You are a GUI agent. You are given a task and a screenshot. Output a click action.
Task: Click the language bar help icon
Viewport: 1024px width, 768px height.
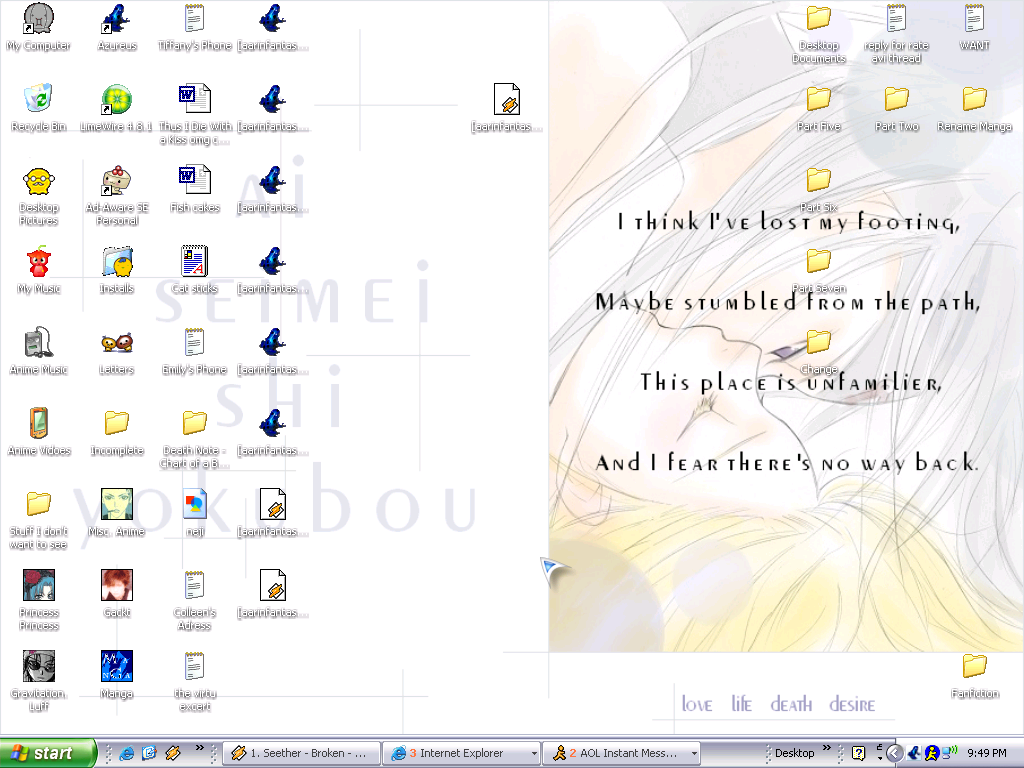[858, 753]
